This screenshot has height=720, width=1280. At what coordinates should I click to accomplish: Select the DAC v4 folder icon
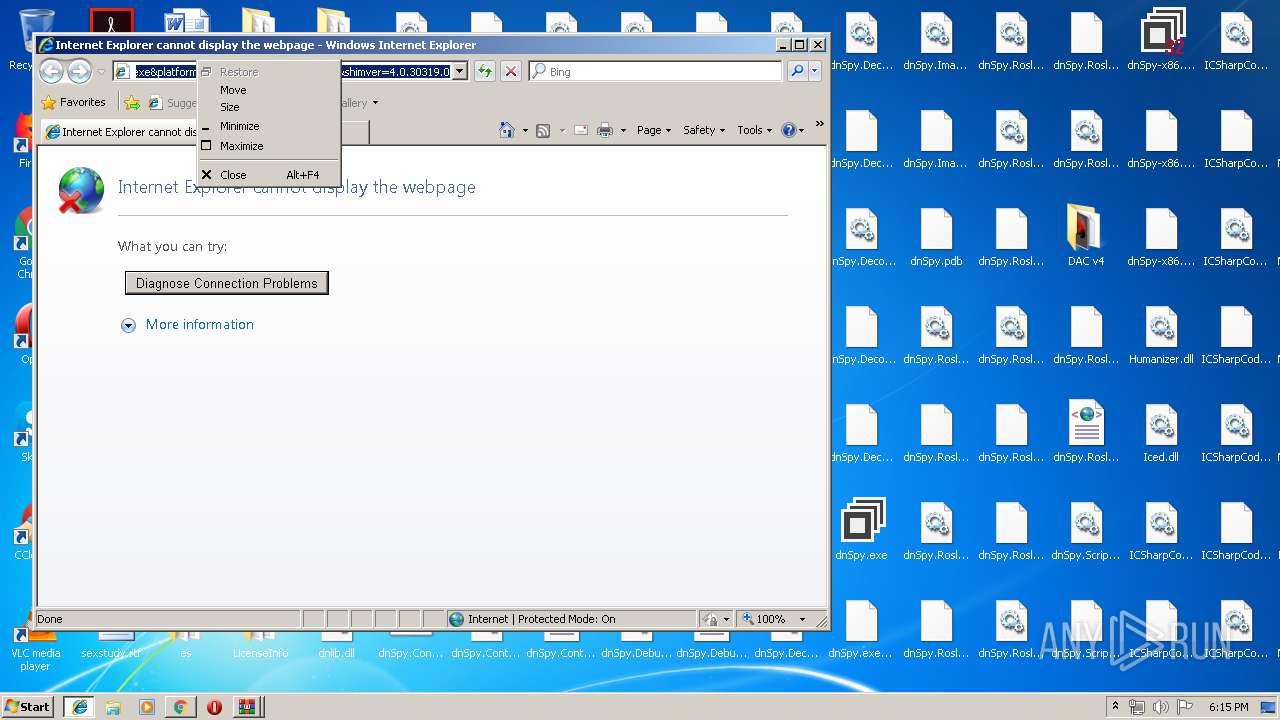pos(1085,236)
